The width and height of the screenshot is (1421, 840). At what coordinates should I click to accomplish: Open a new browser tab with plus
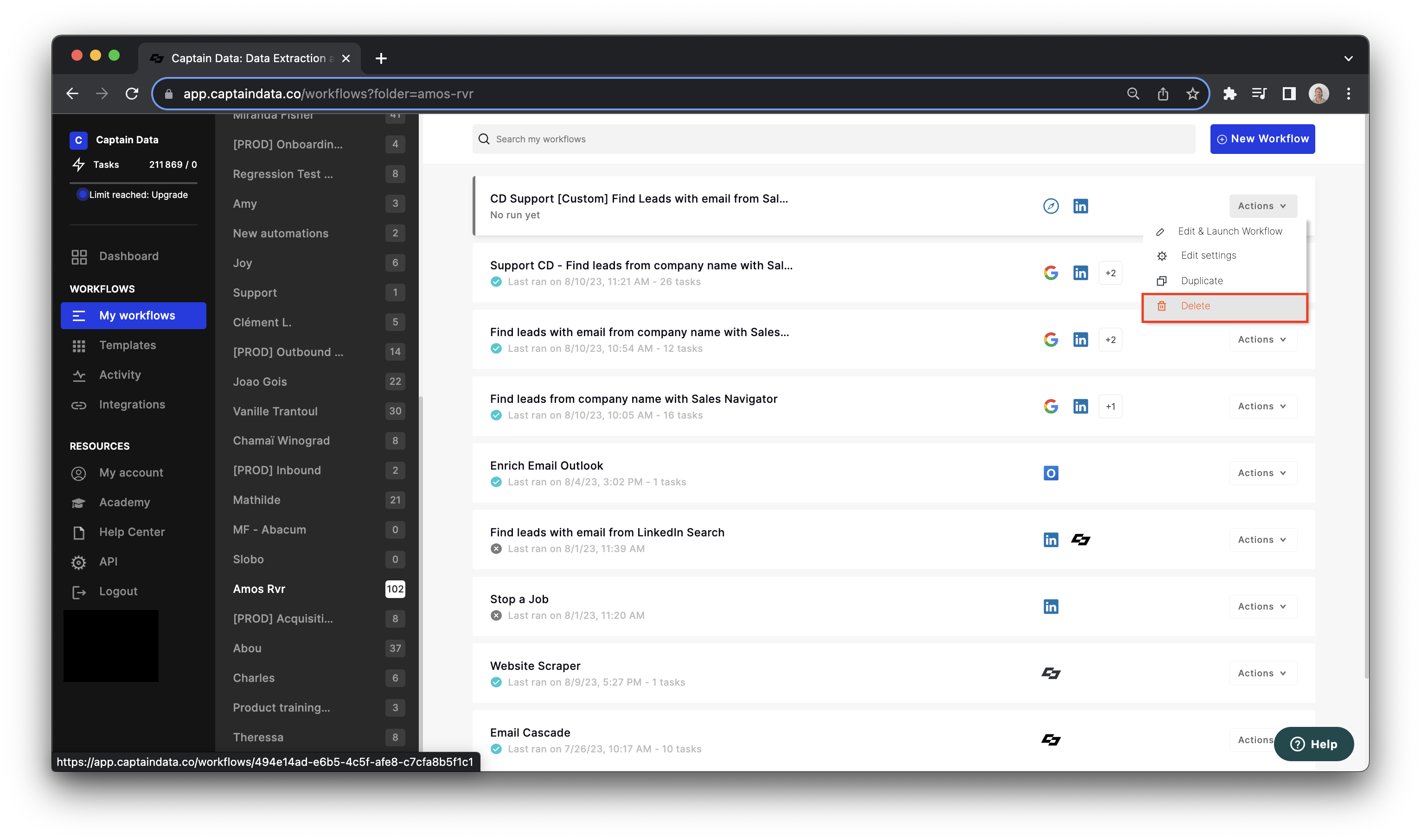pos(381,58)
